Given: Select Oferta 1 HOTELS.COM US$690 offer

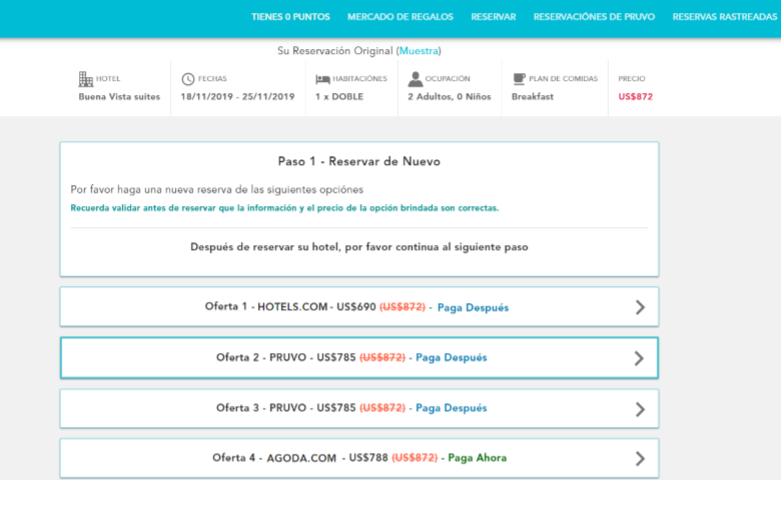Looking at the screenshot, I should [359, 307].
